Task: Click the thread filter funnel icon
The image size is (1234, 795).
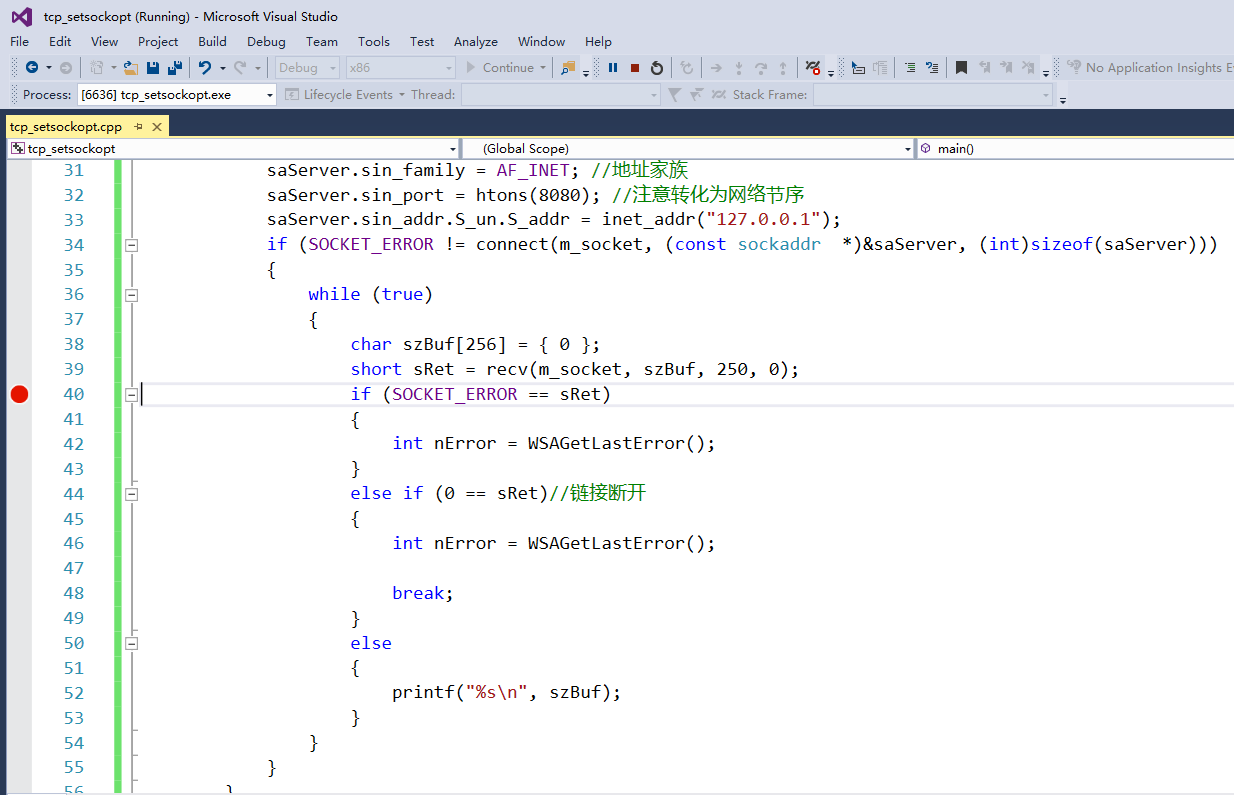Action: click(675, 94)
